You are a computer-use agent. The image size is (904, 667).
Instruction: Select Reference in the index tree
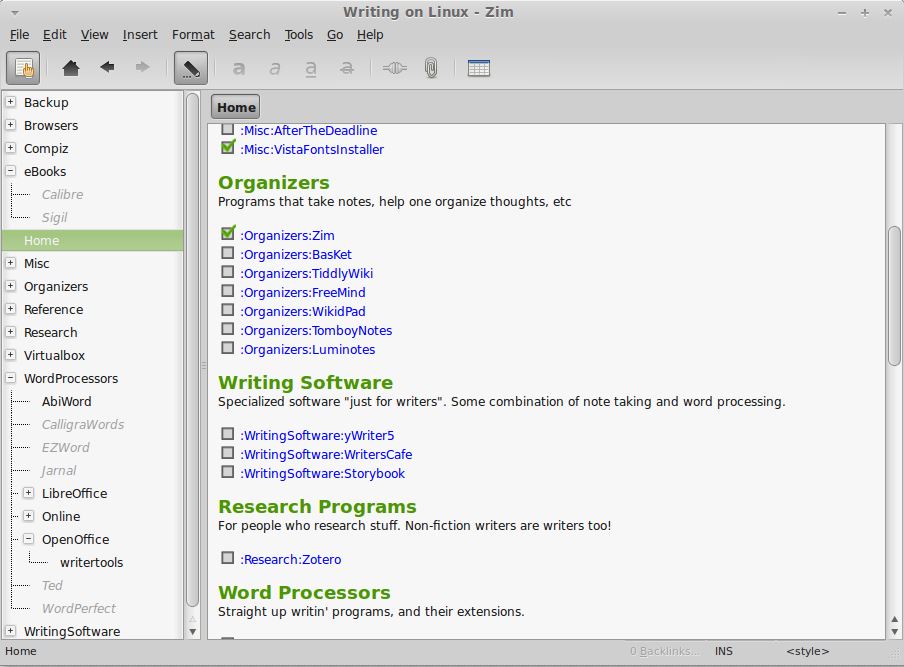tap(53, 309)
